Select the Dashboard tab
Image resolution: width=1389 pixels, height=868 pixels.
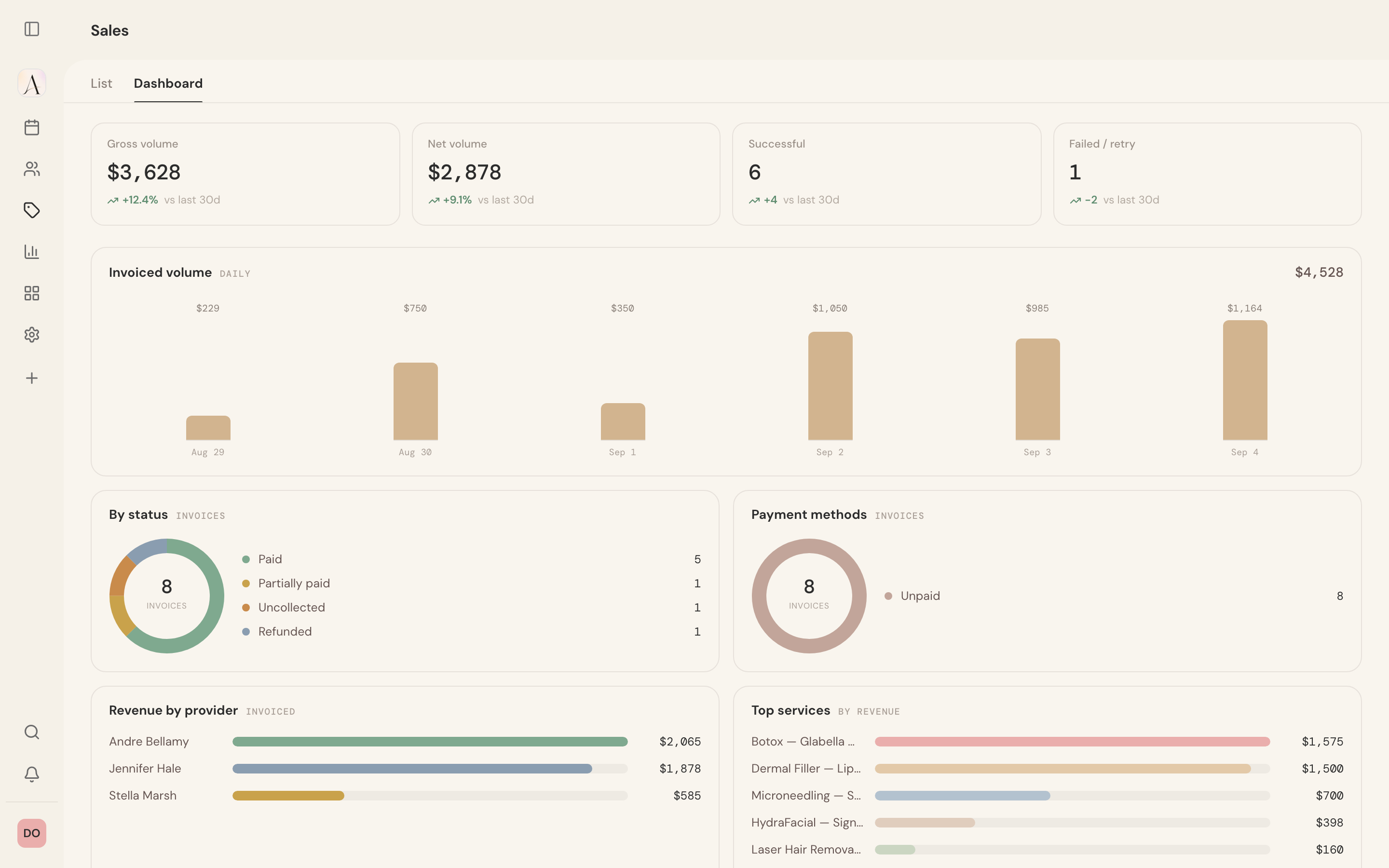click(168, 83)
